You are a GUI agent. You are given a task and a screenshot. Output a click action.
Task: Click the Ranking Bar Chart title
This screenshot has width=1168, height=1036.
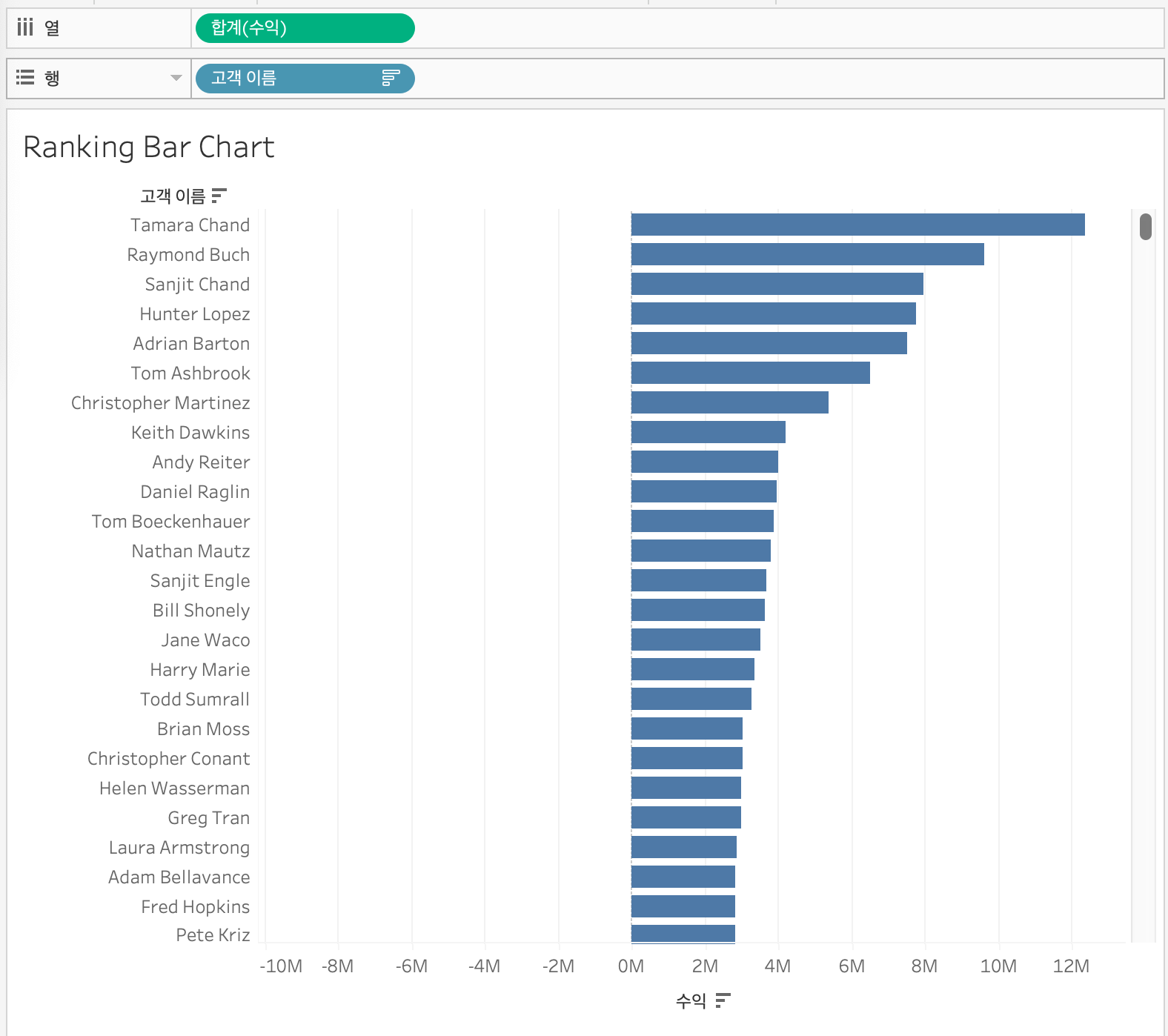coord(149,147)
